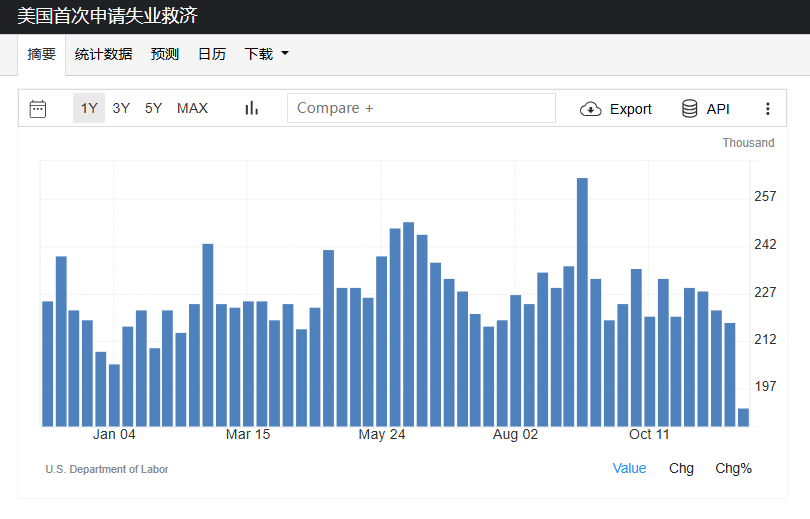The width and height of the screenshot is (810, 519).
Task: Click the bar chart type icon
Action: [252, 109]
